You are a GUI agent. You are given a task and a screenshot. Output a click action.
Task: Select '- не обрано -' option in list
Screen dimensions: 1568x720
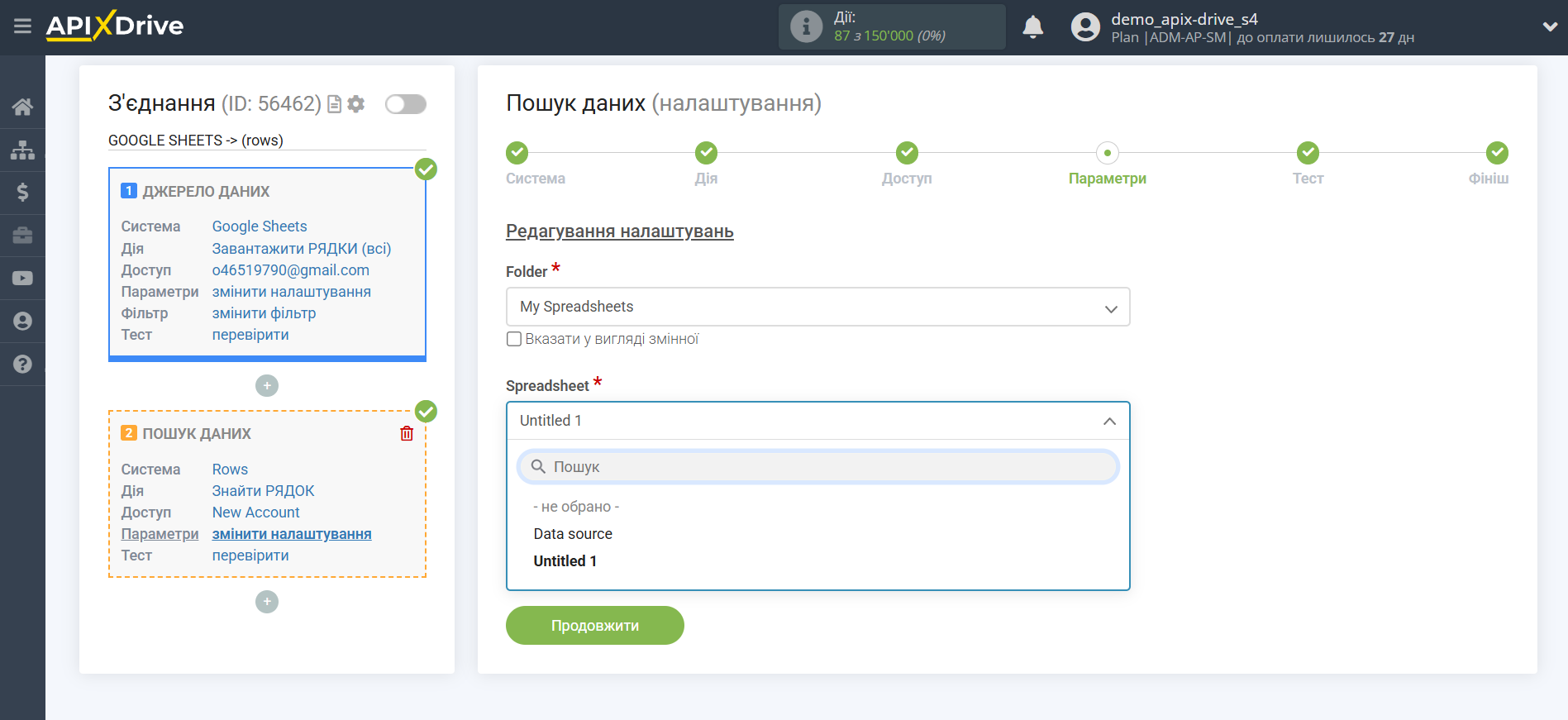576,507
